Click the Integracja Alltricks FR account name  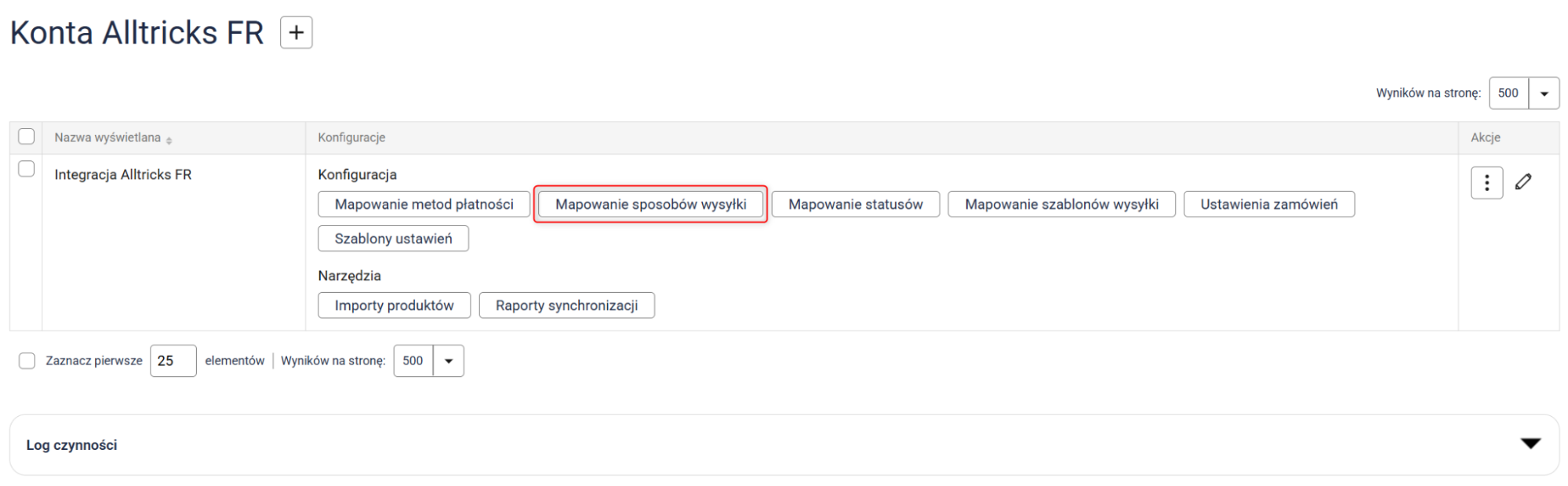click(123, 174)
